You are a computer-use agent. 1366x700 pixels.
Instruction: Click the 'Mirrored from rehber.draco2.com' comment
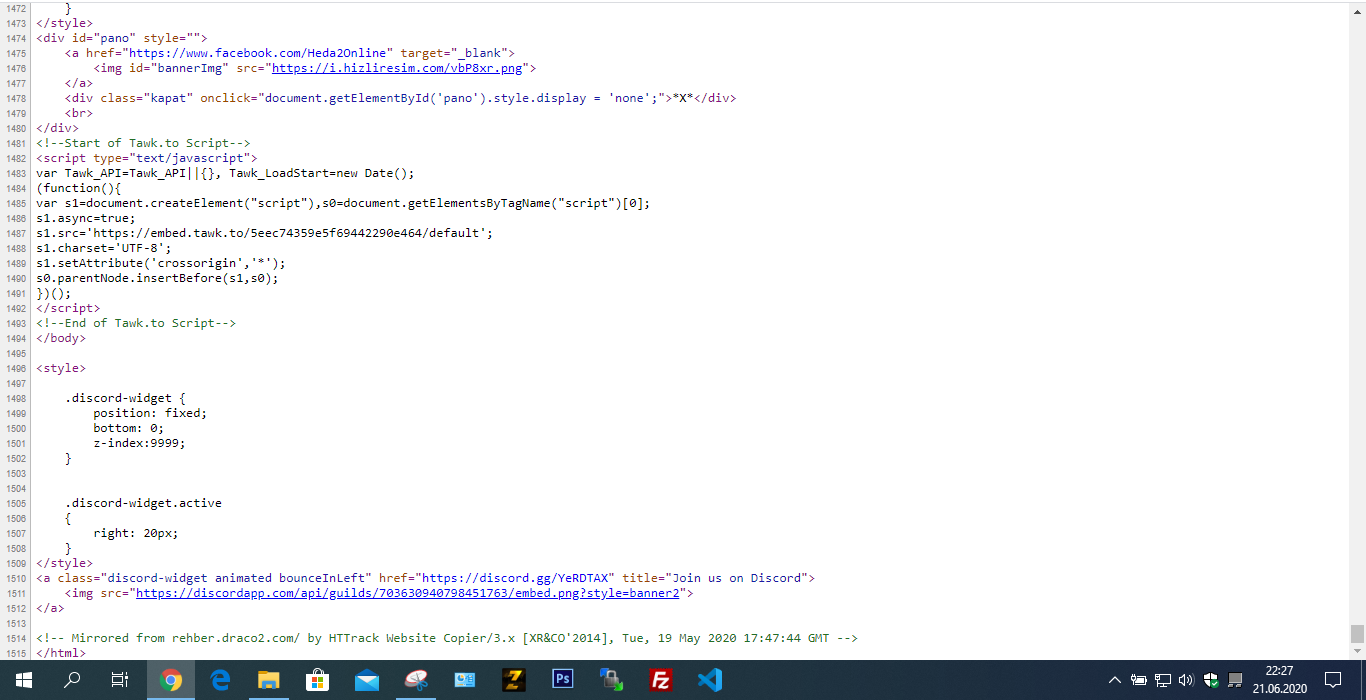tap(447, 638)
